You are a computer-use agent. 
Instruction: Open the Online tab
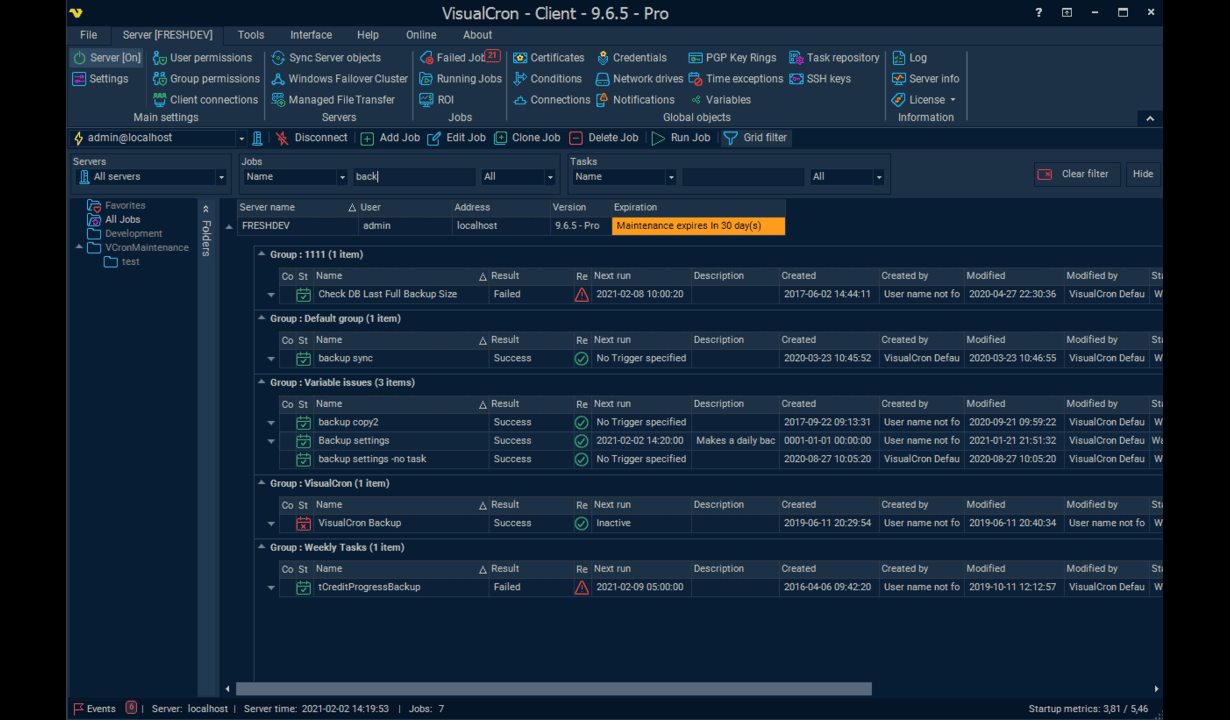click(421, 35)
